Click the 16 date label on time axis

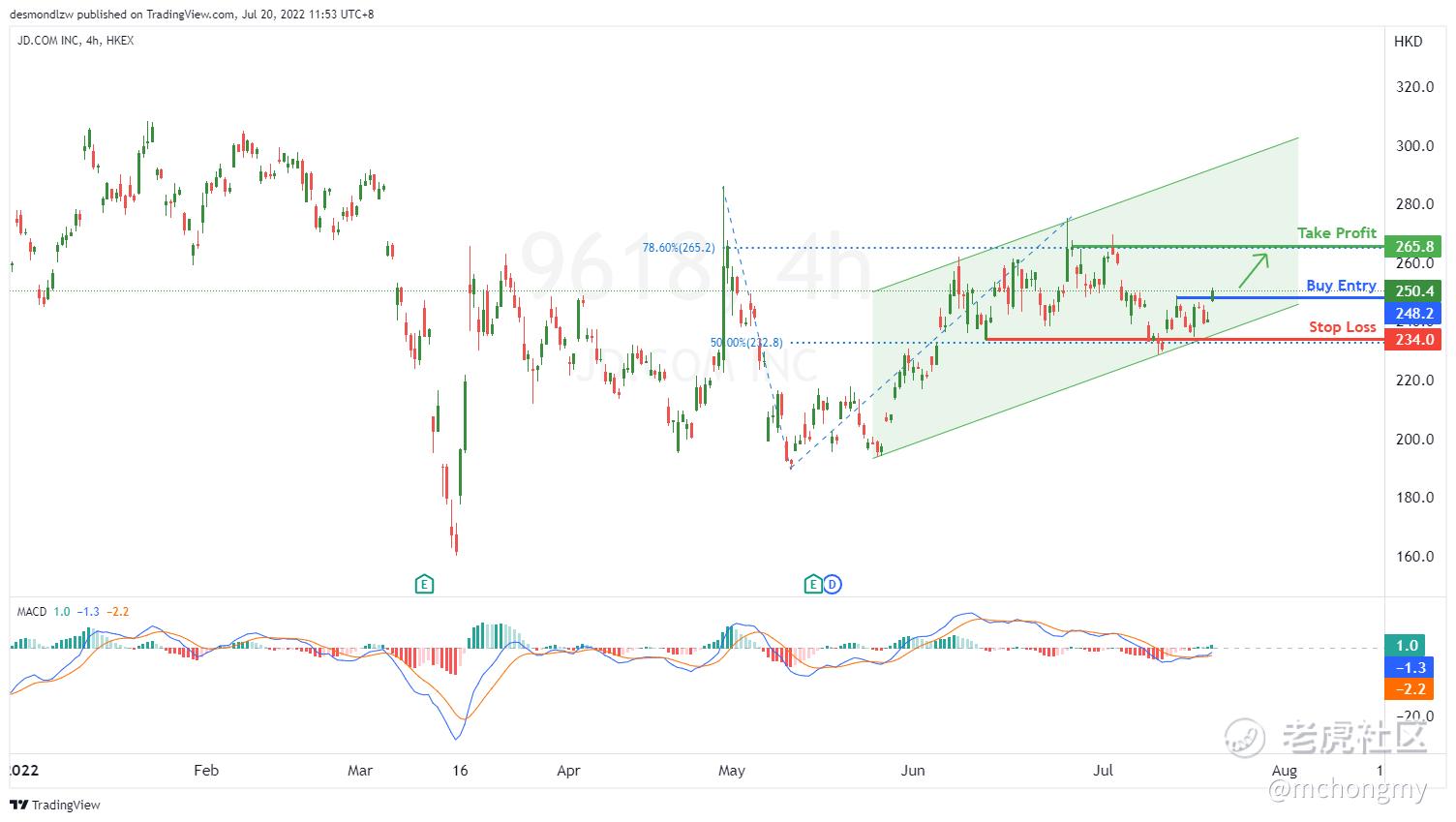click(460, 771)
